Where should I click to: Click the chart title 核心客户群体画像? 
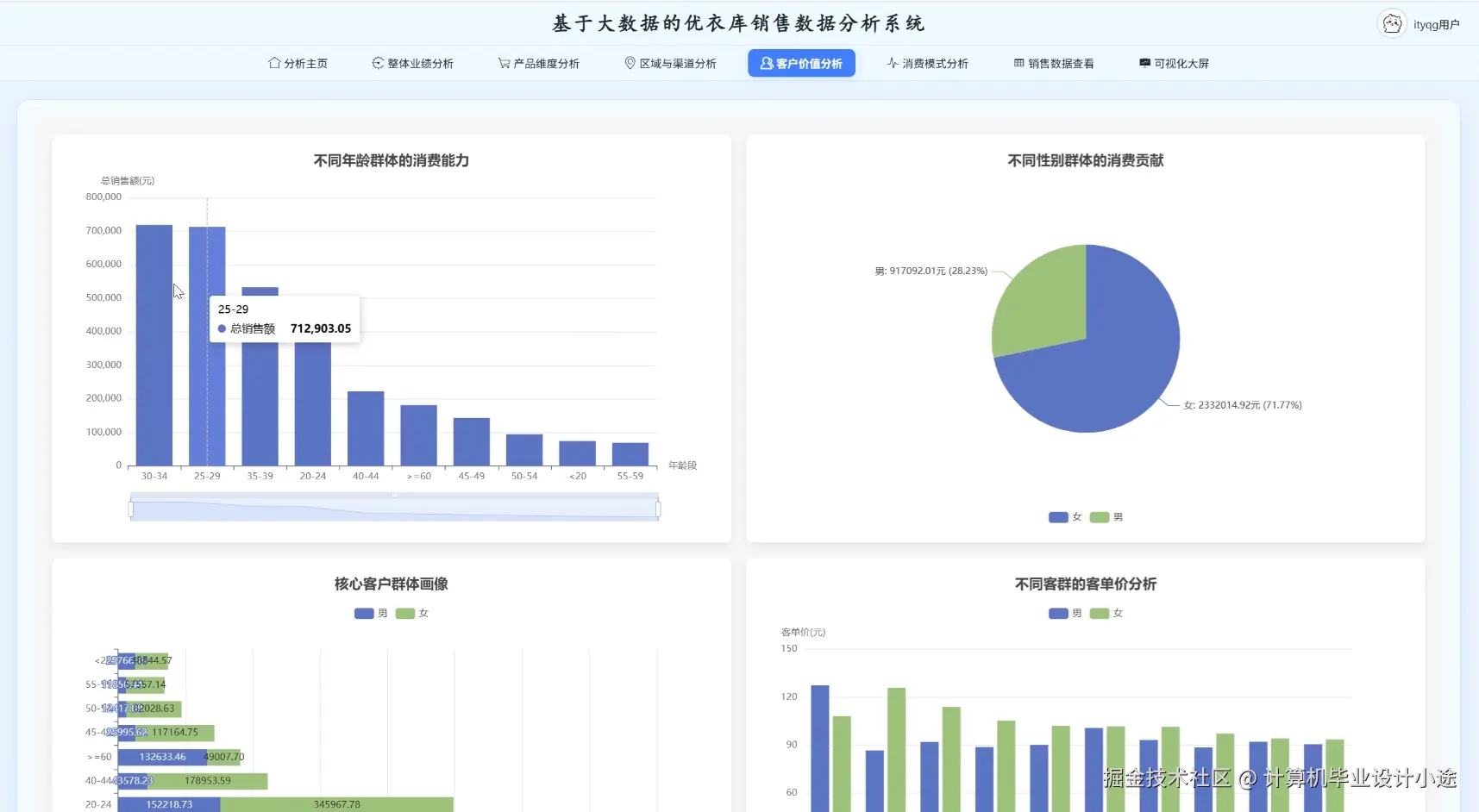click(x=392, y=584)
